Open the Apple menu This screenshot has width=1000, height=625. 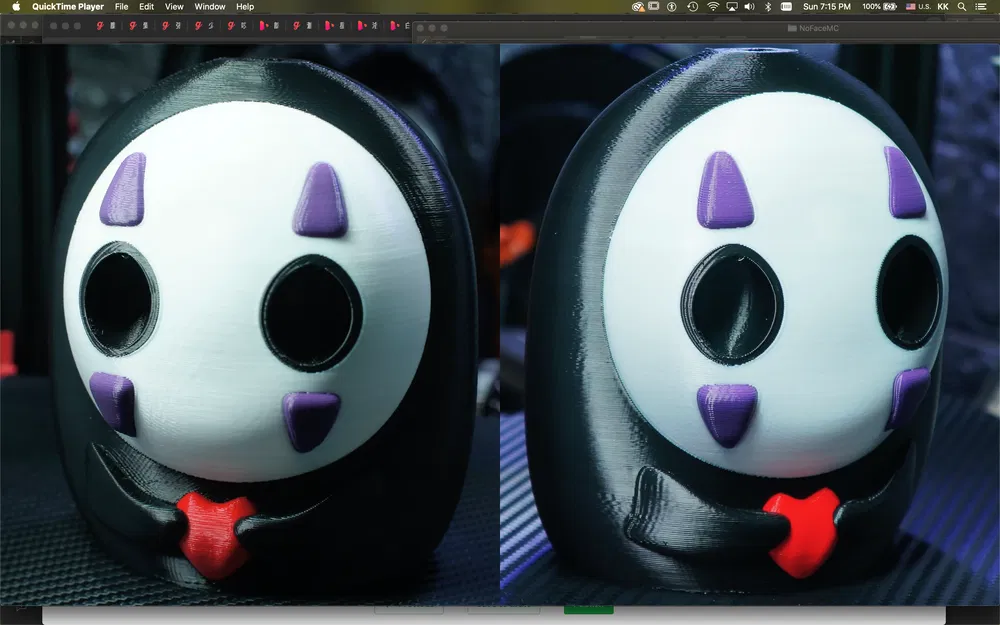15,7
